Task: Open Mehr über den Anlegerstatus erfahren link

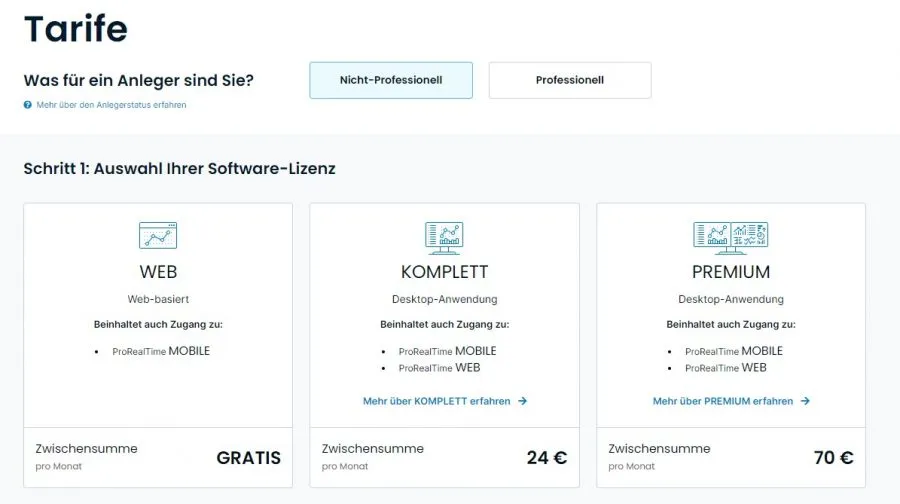Action: click(x=111, y=105)
